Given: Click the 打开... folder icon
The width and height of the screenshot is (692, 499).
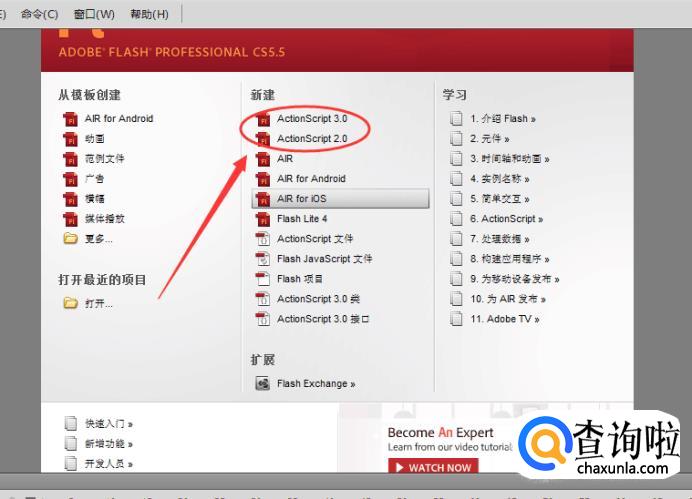Looking at the screenshot, I should pyautogui.click(x=70, y=303).
